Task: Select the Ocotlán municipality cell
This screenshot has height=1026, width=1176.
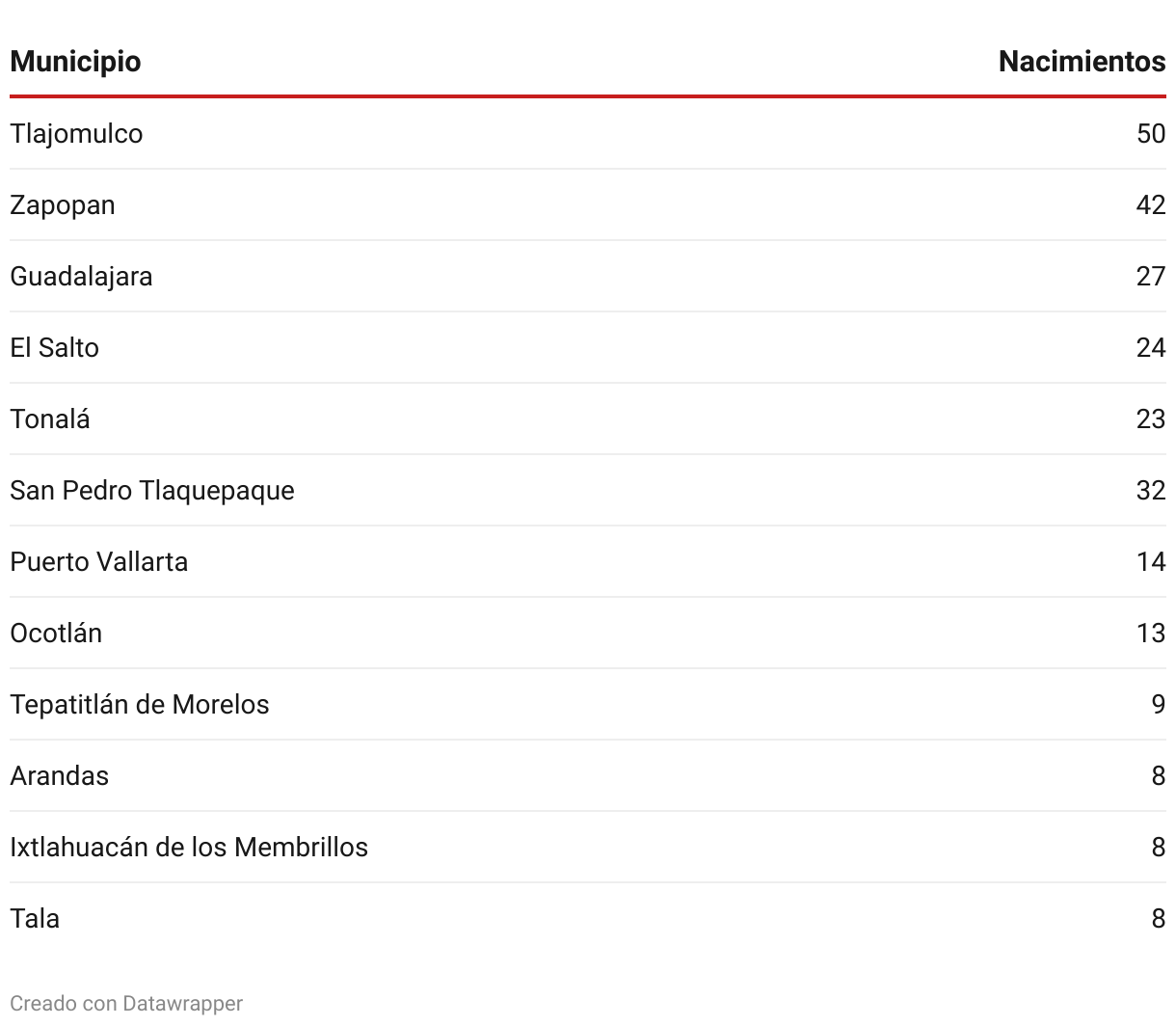Action: pyautogui.click(x=56, y=633)
